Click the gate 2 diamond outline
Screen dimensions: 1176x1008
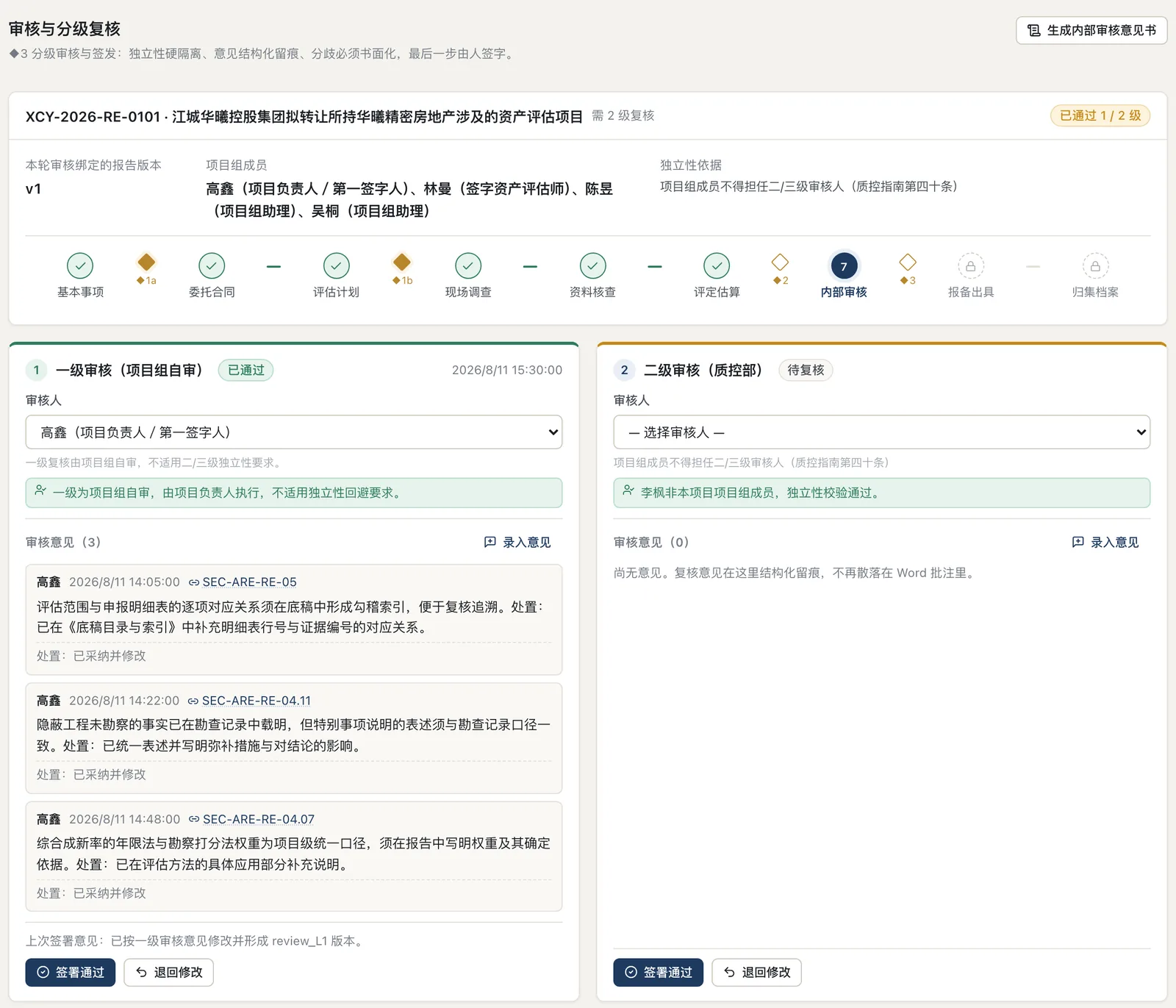click(x=780, y=262)
